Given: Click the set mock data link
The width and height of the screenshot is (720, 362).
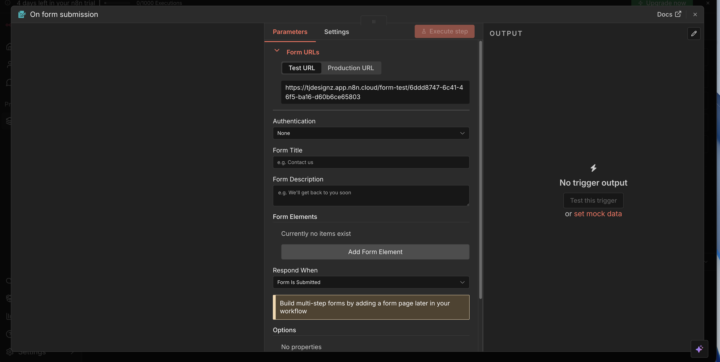Looking at the screenshot, I should click(598, 214).
